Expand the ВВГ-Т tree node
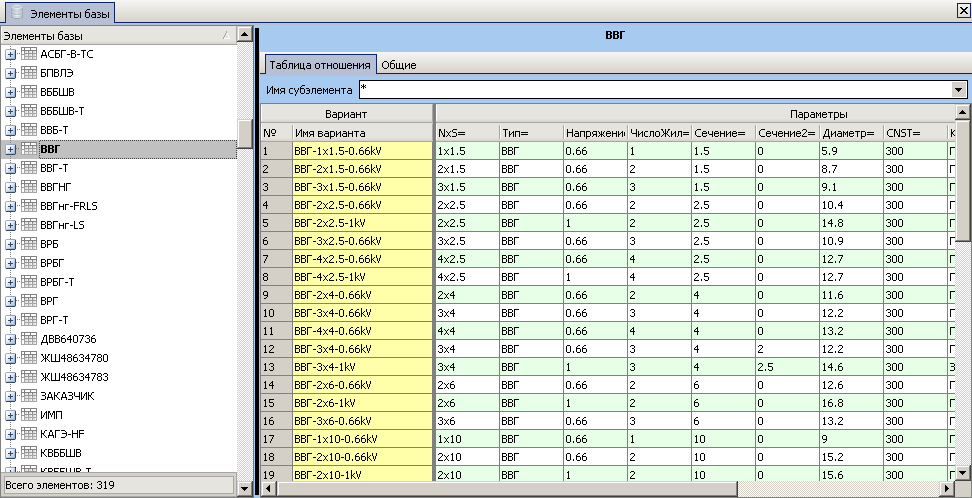Viewport: 972px width, 498px height. coord(10,168)
